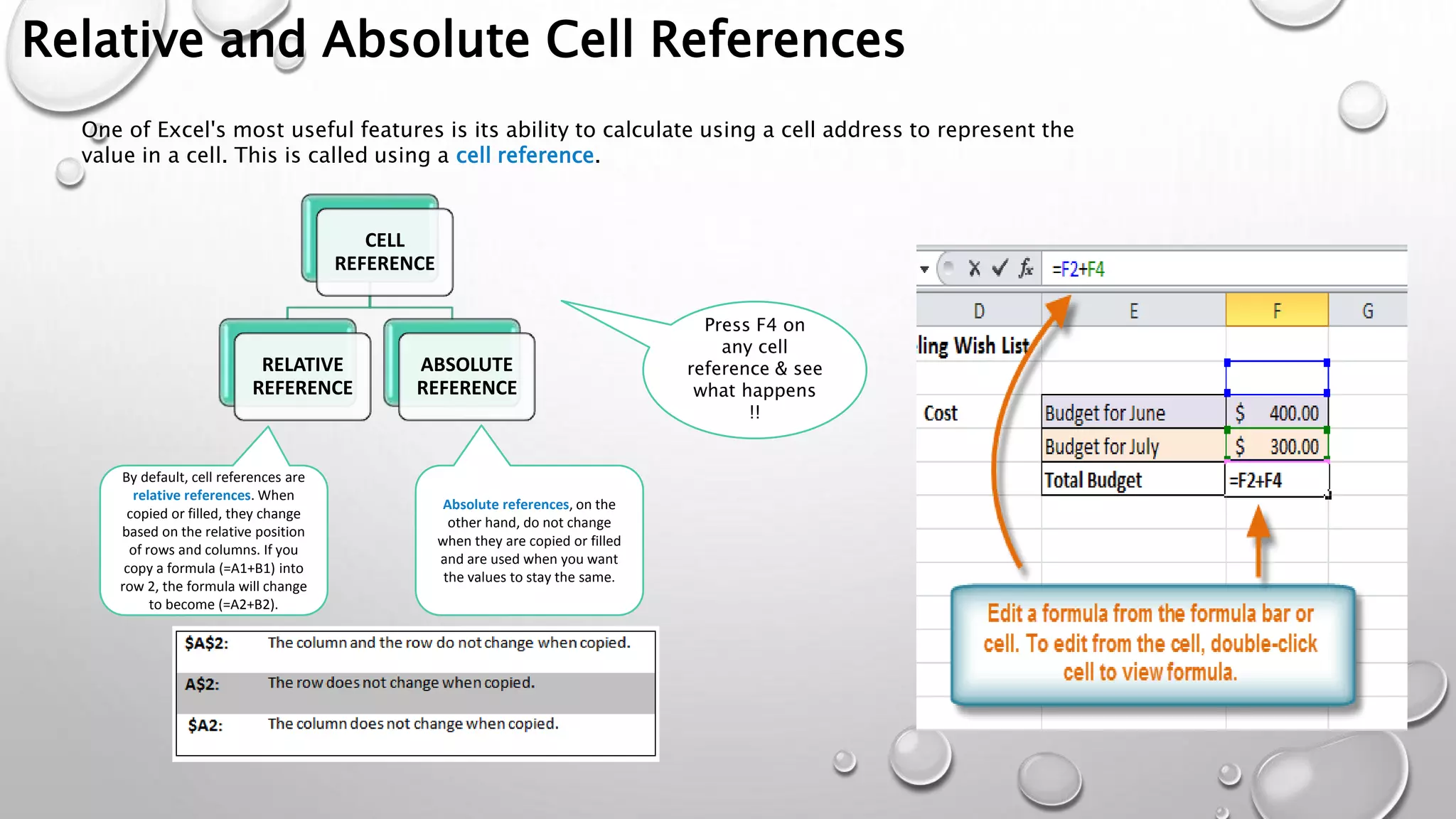This screenshot has width=1456, height=819.
Task: Click the $400.00 June budget cell
Action: pos(1277,413)
